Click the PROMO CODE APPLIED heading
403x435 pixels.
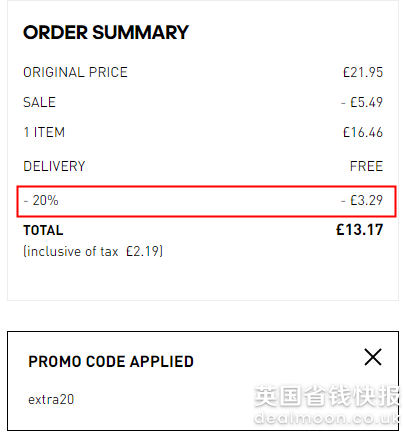coord(111,362)
